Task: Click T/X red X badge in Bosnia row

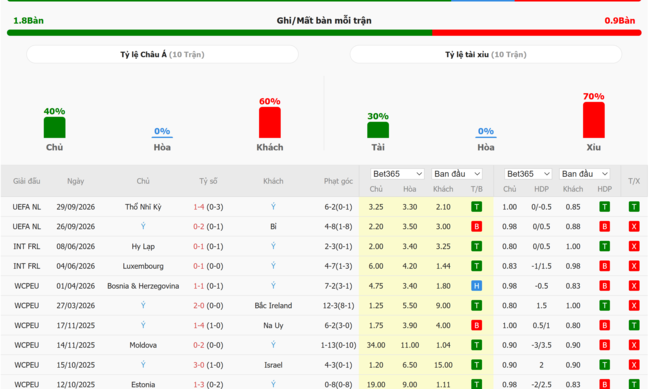Action: 634,286
